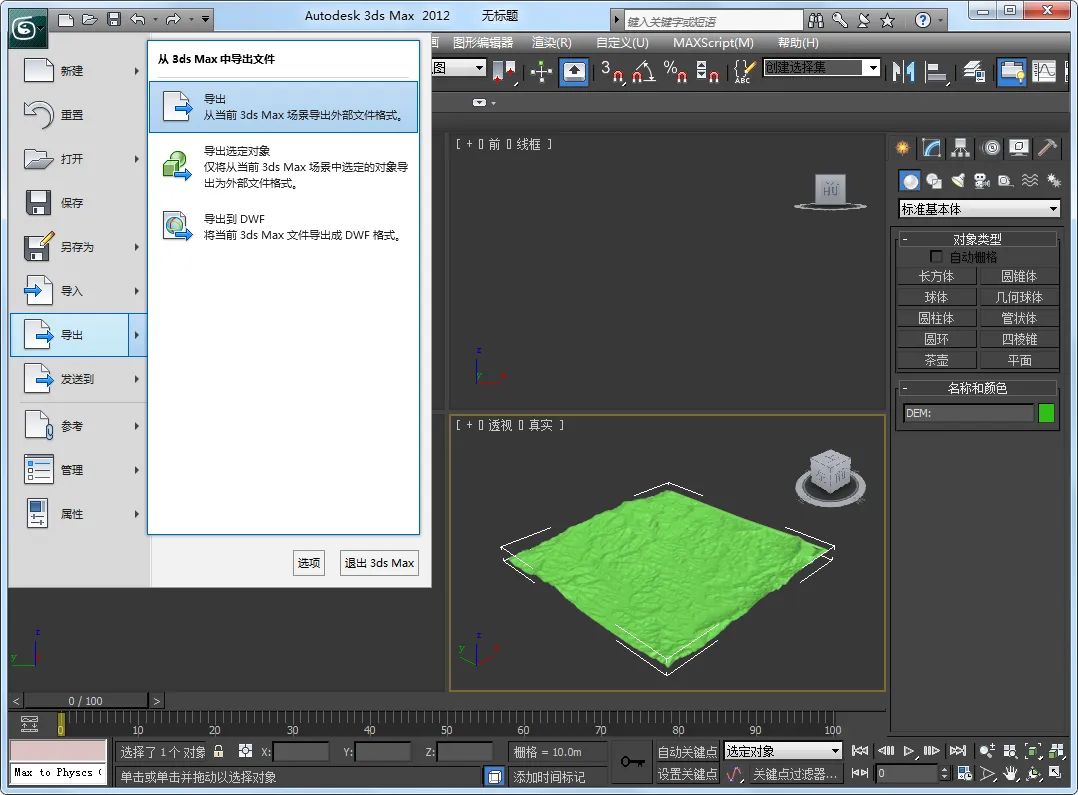Collapse the 对象类型 rollout
This screenshot has width=1078, height=795.
[x=977, y=239]
